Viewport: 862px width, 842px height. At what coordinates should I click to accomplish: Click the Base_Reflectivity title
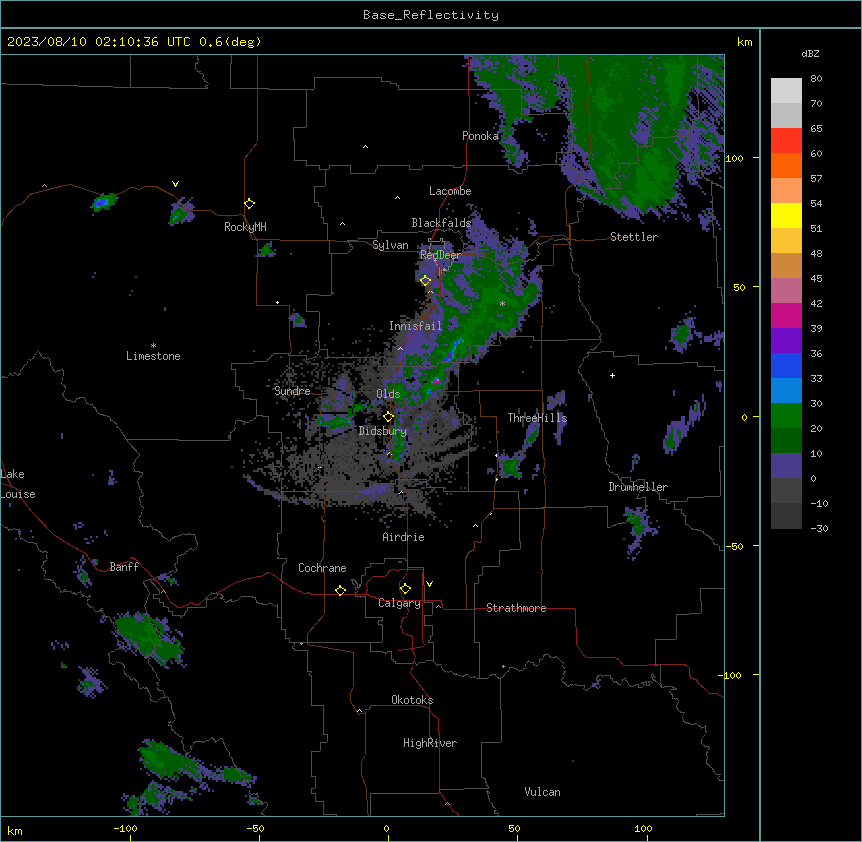point(431,15)
